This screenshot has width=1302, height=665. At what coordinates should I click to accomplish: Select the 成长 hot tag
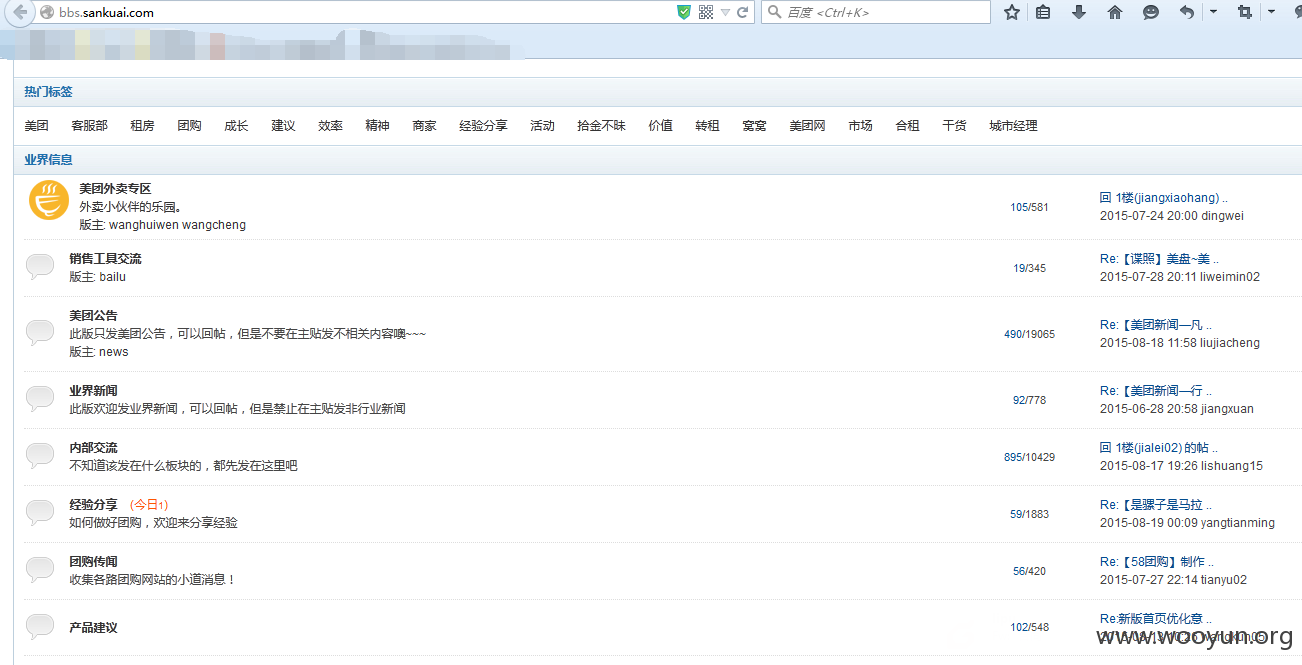coord(237,126)
